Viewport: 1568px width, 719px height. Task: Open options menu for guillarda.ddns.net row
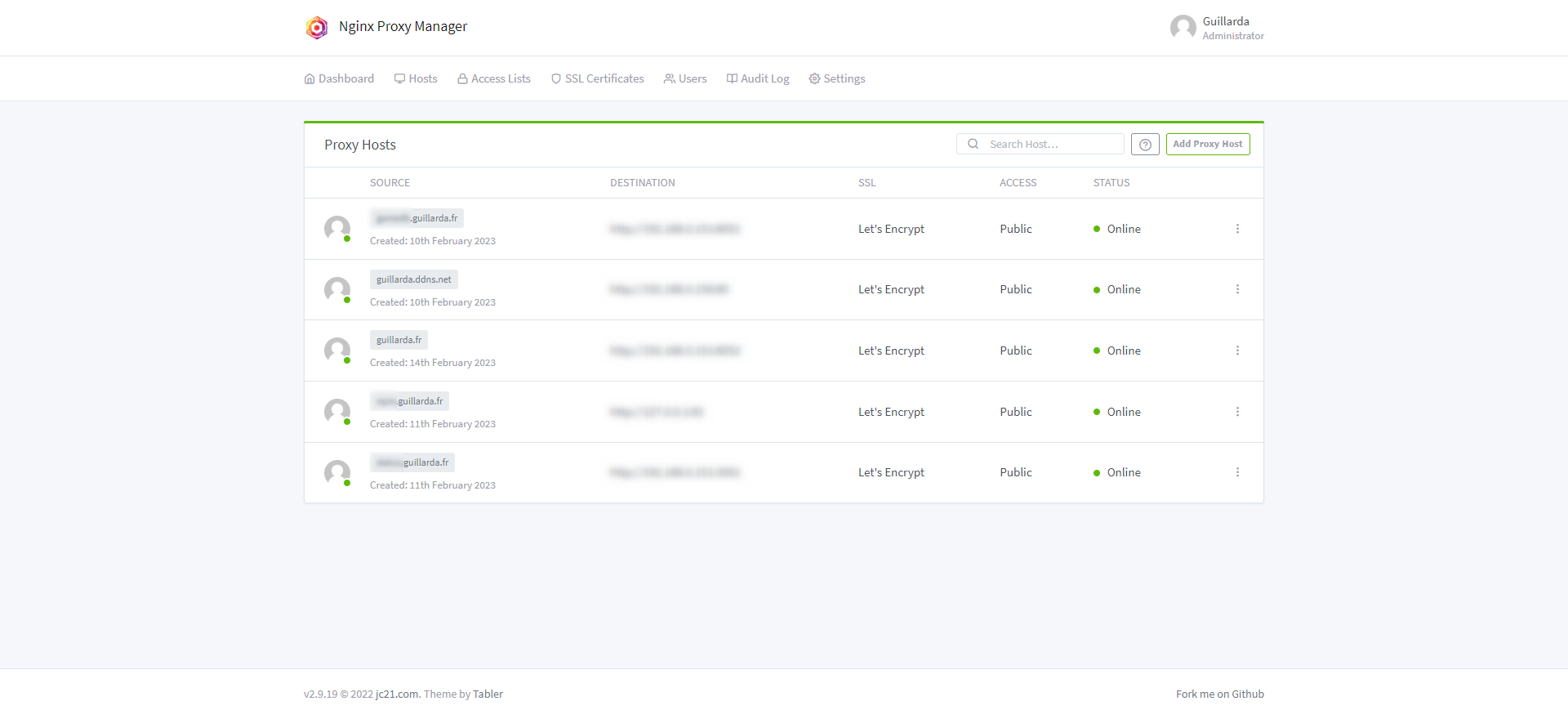pos(1237,289)
